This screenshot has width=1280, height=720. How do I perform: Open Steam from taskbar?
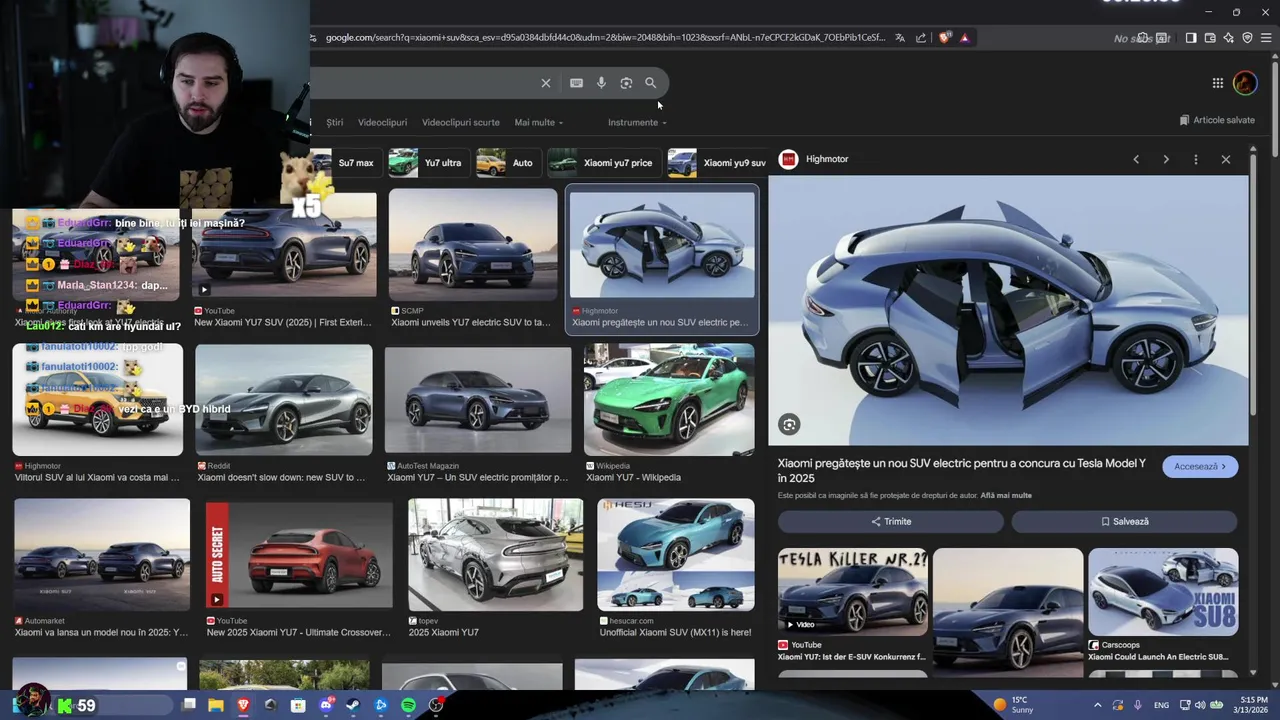[353, 706]
